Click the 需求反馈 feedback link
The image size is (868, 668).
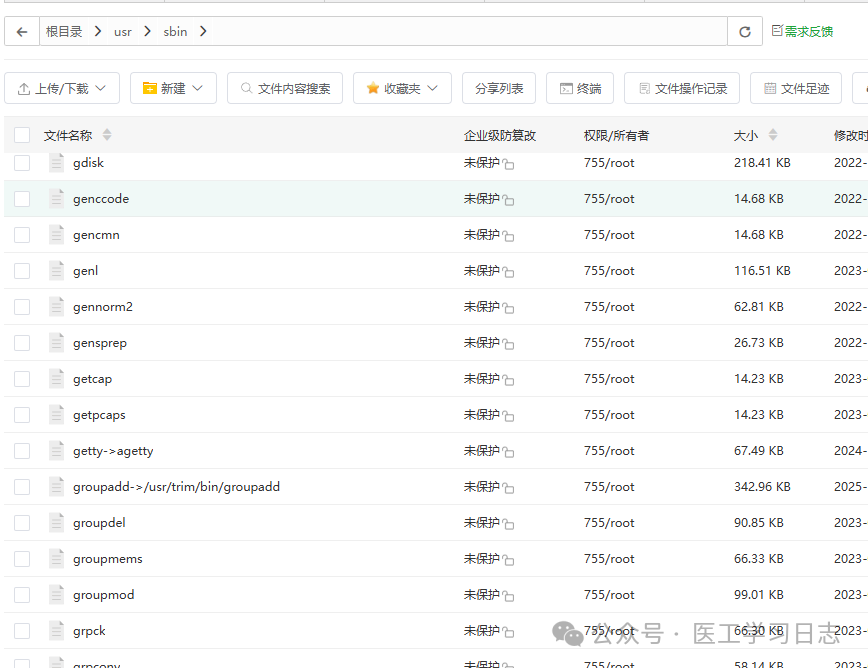(803, 32)
